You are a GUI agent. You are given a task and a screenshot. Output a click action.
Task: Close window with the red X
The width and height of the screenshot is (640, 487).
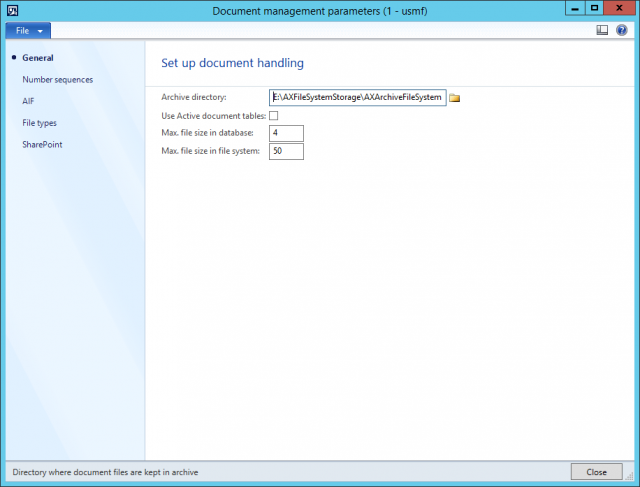[x=619, y=8]
